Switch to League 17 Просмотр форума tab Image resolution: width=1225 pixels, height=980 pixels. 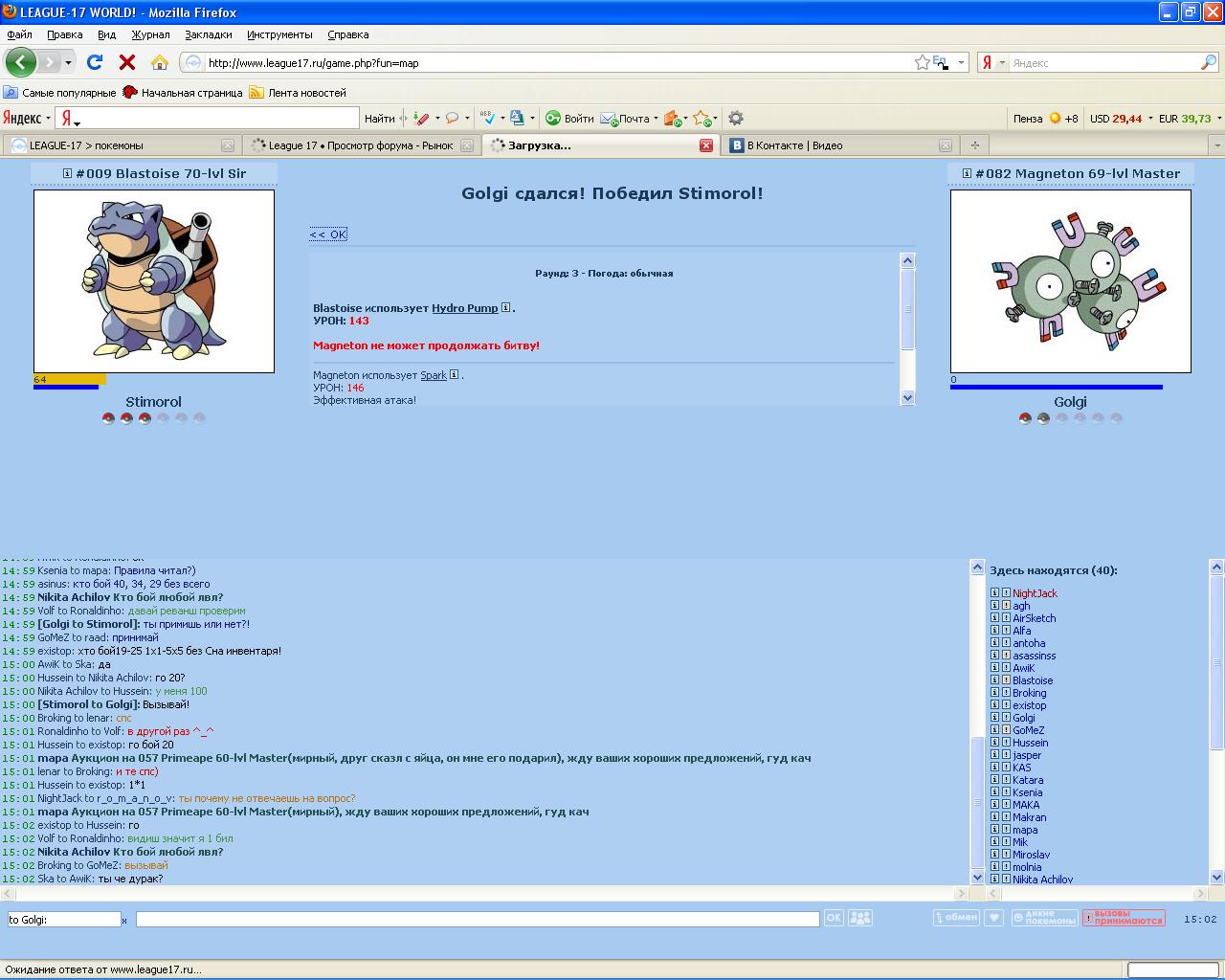(360, 145)
